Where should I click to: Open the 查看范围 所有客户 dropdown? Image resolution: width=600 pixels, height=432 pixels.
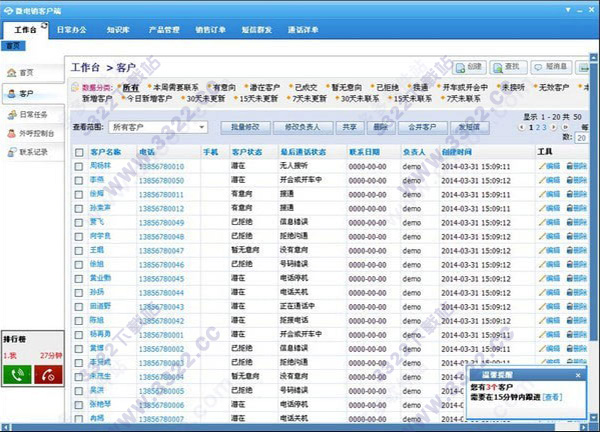[x=158, y=127]
